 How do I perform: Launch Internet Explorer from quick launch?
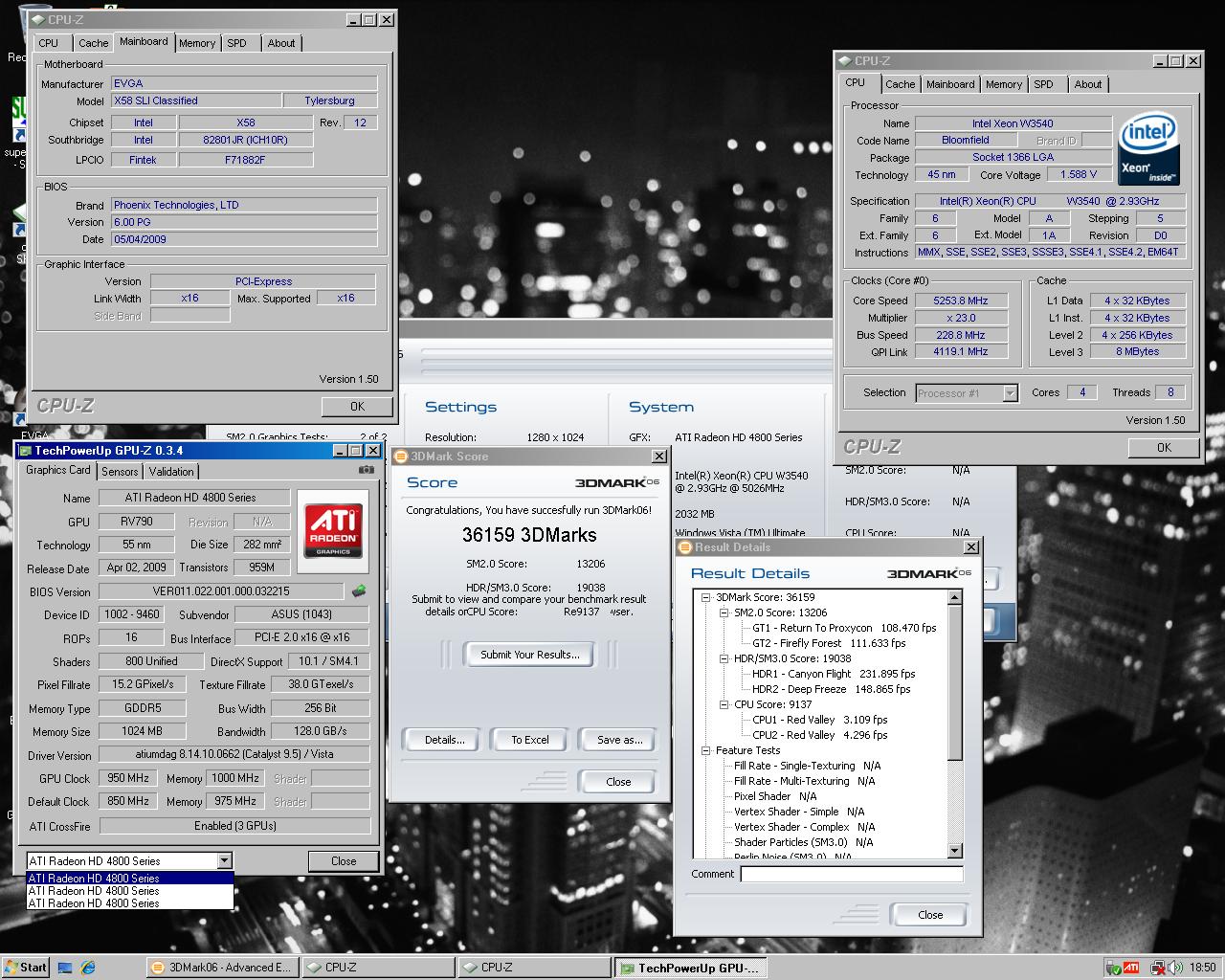point(88,968)
